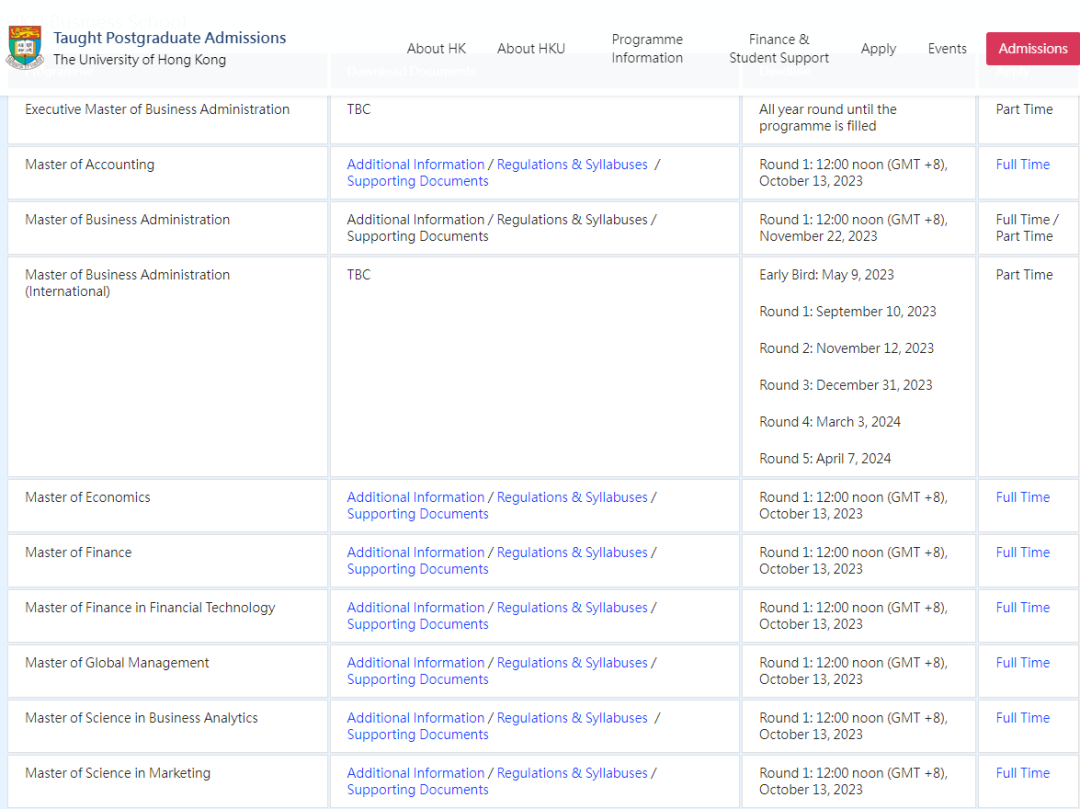Open Regulations & Syllabuses for Master of Accounting
The width and height of the screenshot is (1080, 809).
point(572,165)
